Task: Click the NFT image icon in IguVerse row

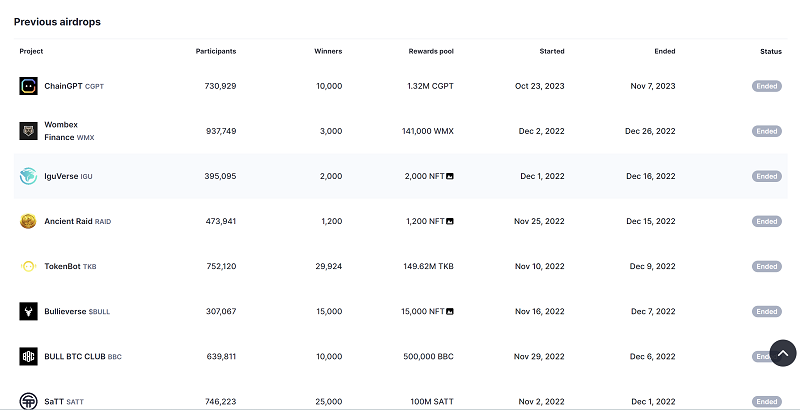Action: coord(450,176)
